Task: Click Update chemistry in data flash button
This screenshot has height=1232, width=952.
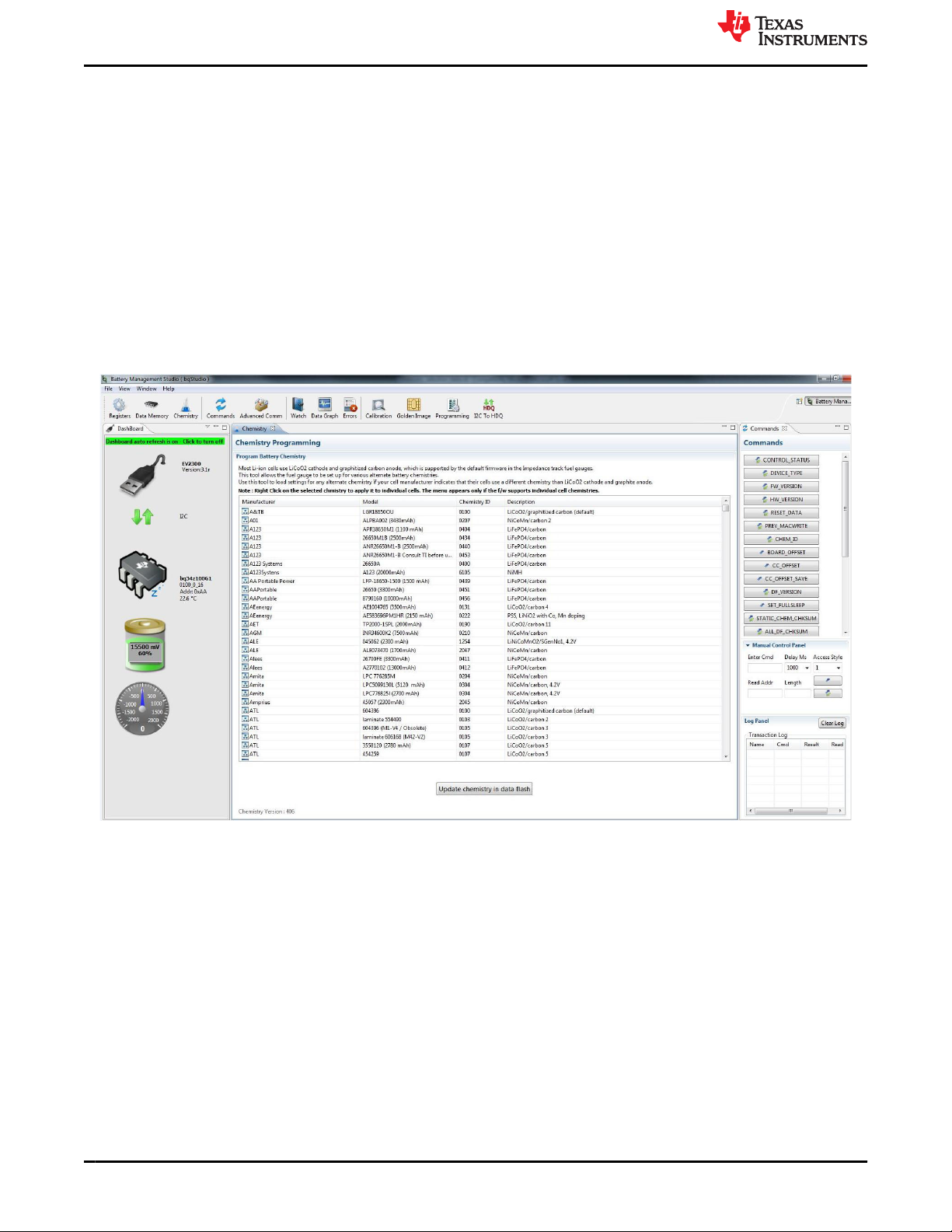Action: coord(484,789)
